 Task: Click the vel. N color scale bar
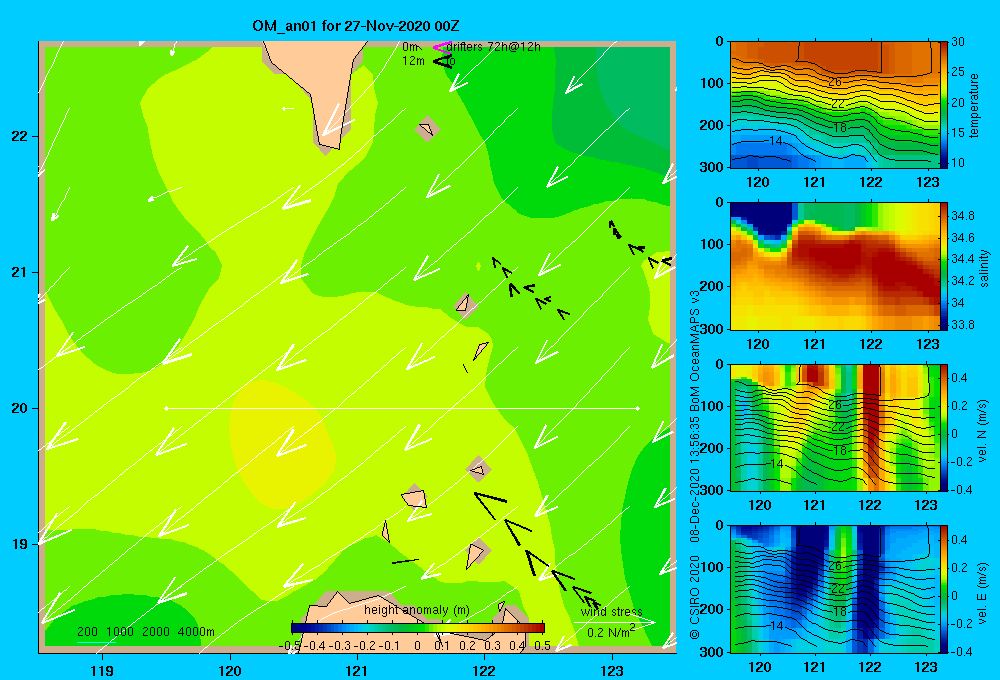(x=943, y=427)
